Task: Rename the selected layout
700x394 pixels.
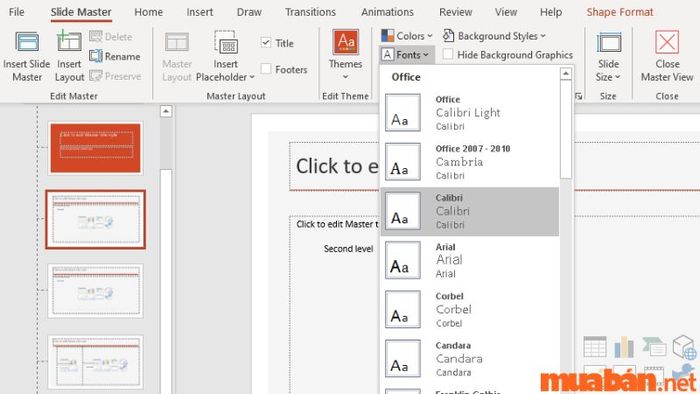Action: tap(115, 56)
